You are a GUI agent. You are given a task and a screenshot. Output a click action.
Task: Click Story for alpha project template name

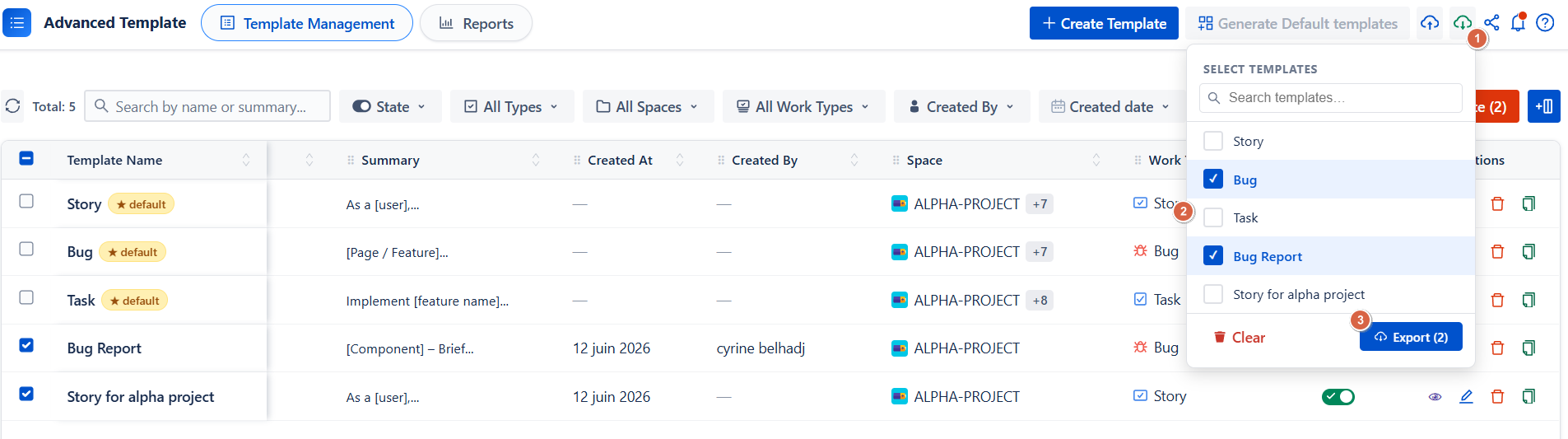point(141,396)
